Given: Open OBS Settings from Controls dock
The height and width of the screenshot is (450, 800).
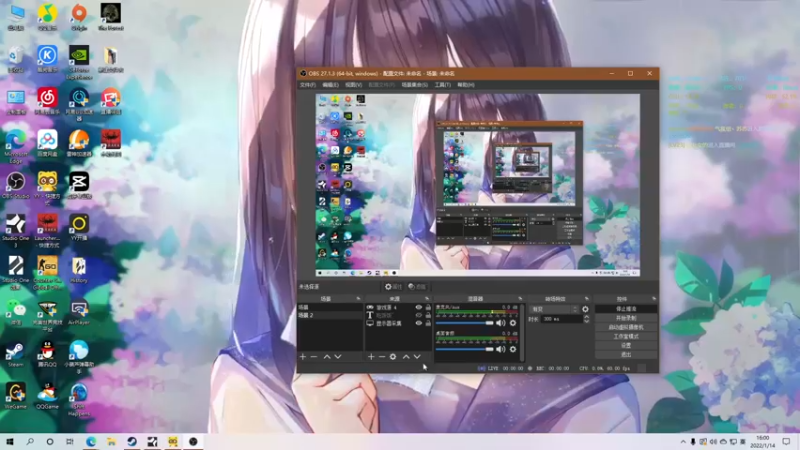Looking at the screenshot, I should coord(626,345).
